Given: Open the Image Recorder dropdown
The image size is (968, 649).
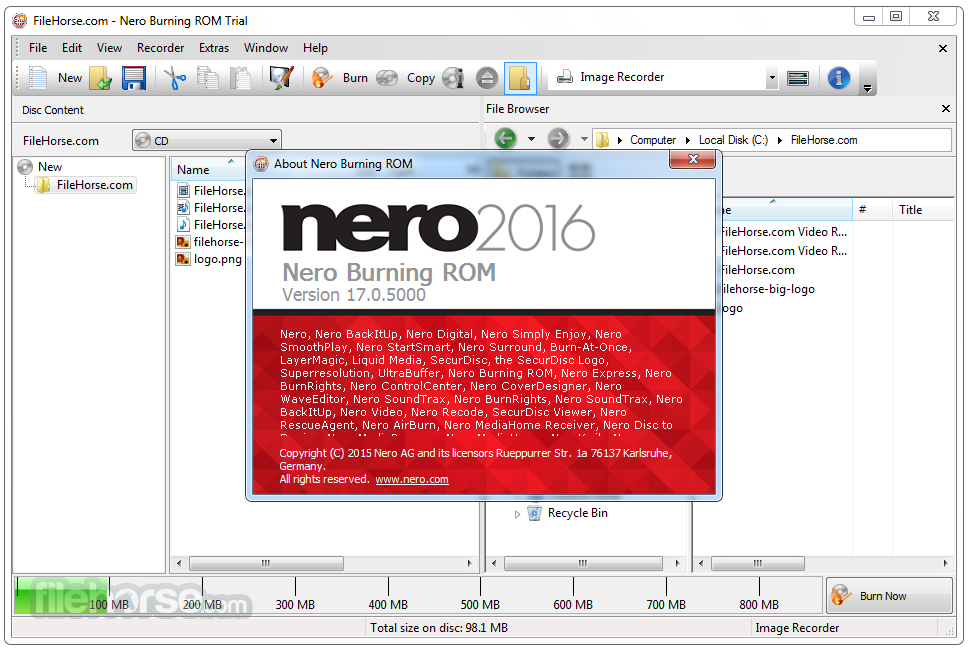Looking at the screenshot, I should tap(772, 78).
